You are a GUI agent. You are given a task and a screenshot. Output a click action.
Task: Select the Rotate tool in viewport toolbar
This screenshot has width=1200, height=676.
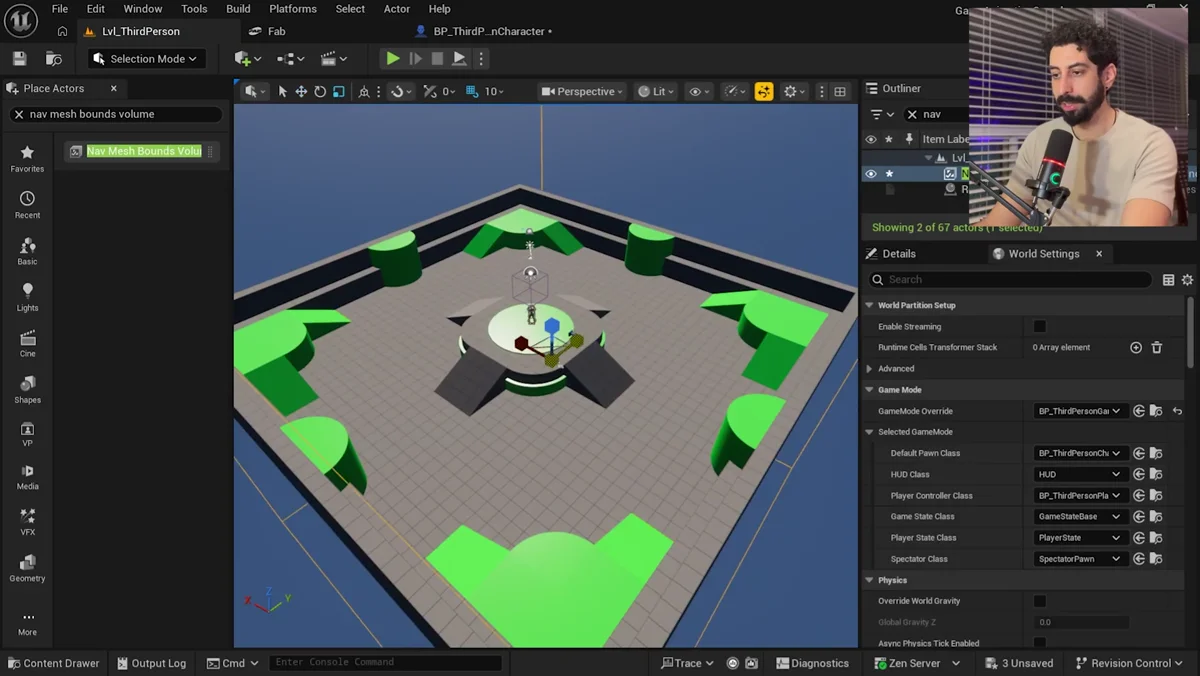(x=320, y=91)
